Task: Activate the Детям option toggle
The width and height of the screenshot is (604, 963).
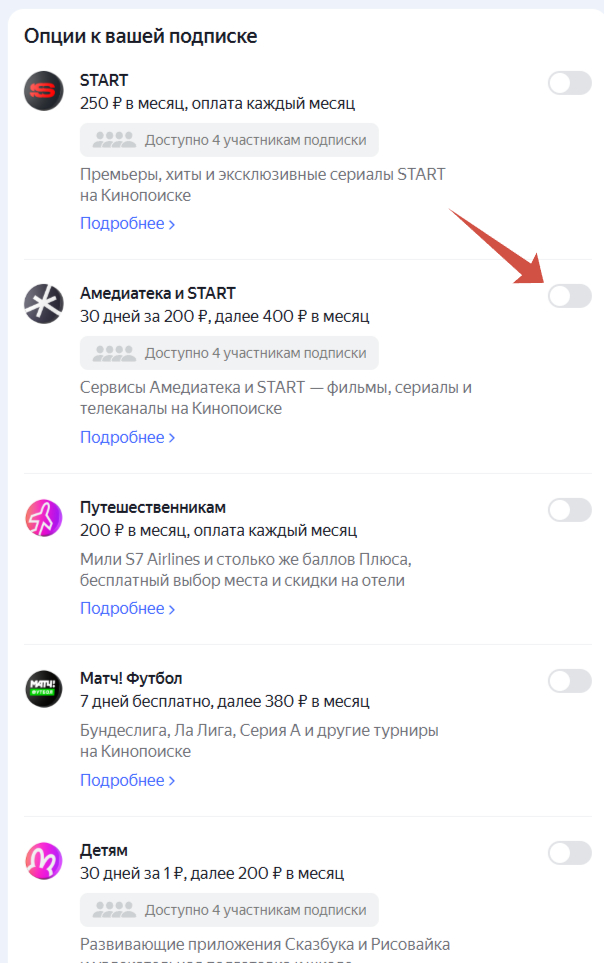Action: [x=570, y=853]
